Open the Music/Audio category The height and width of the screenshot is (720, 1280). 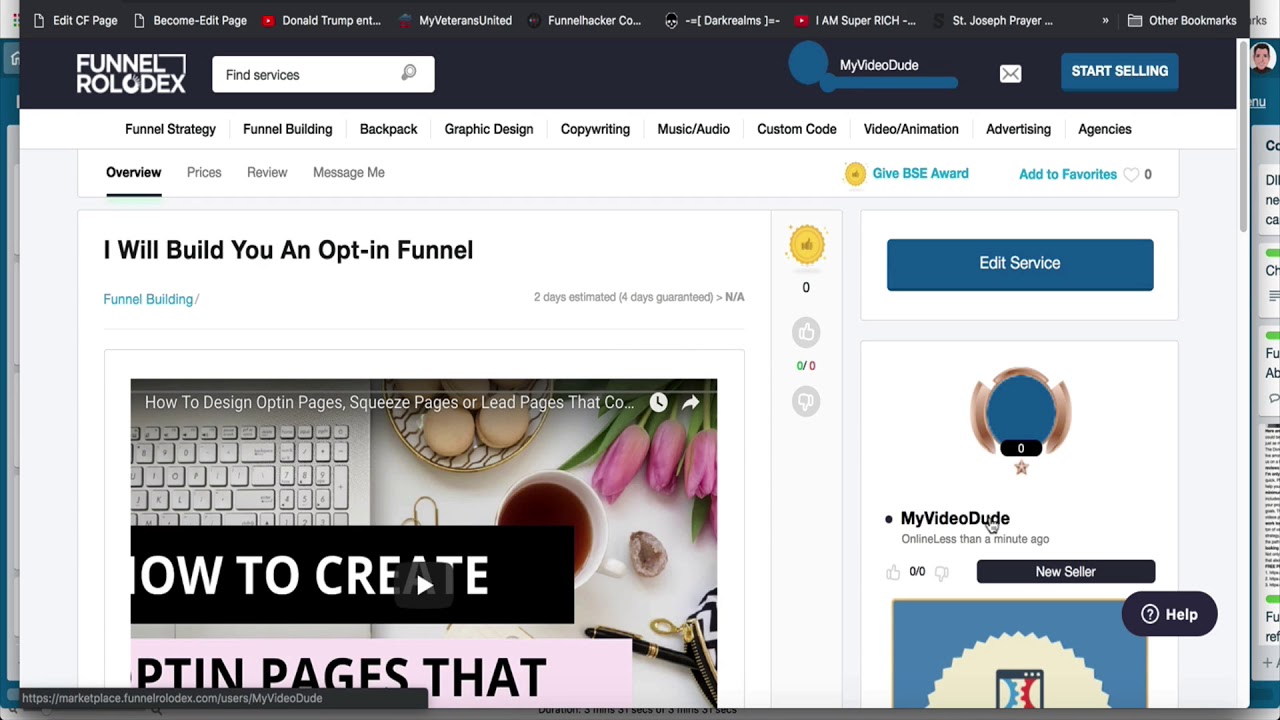click(x=693, y=129)
